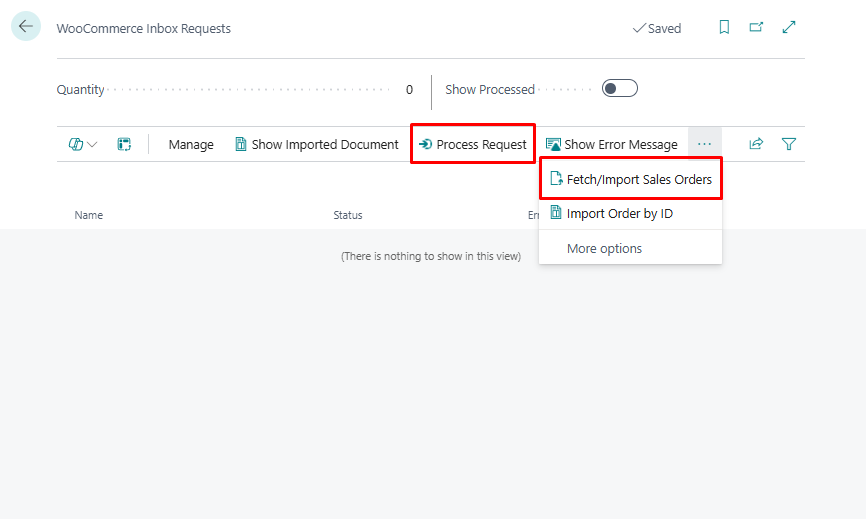Click the analysis mode grid icon
The image size is (866, 519).
[124, 144]
